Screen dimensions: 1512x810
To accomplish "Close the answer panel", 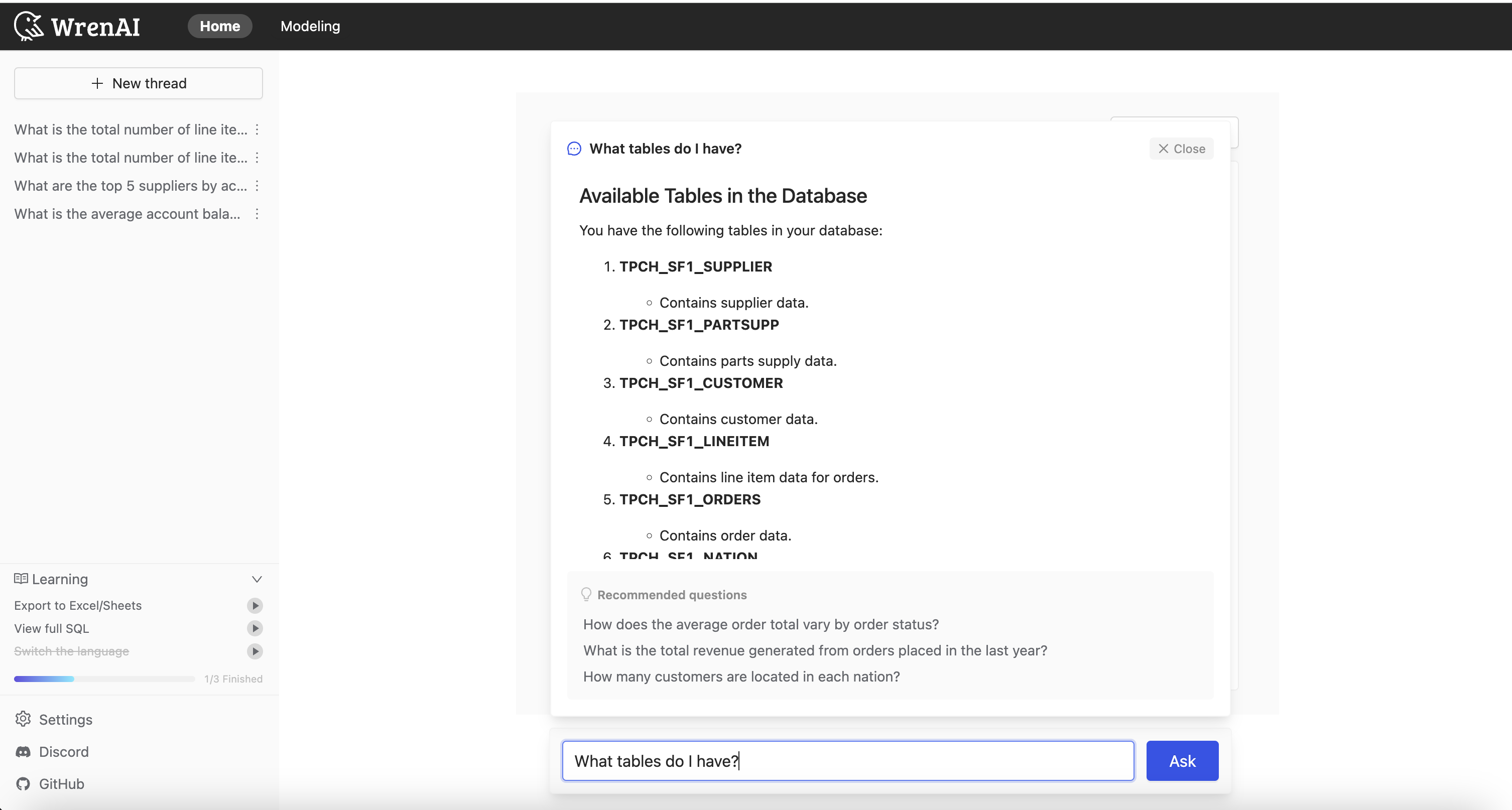I will [1182, 149].
